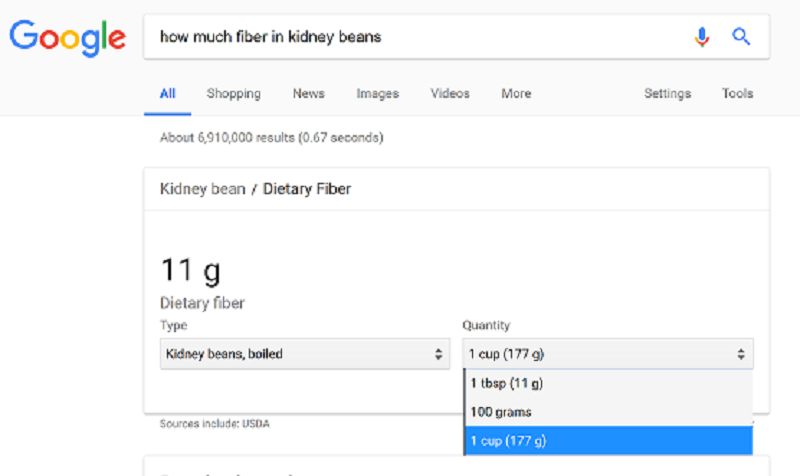Click the results count text
Image resolution: width=800 pixels, height=476 pixels.
pos(271,138)
